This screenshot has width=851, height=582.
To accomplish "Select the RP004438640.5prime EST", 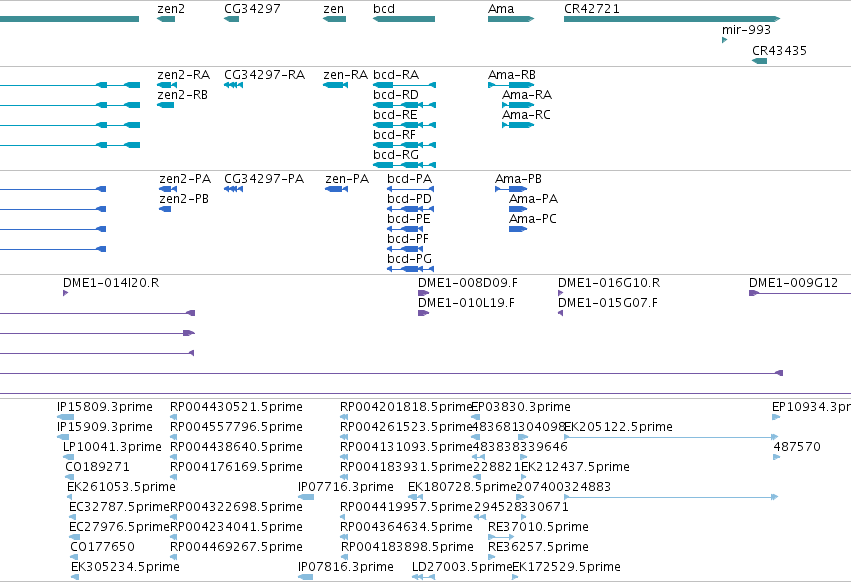I will (174, 457).
